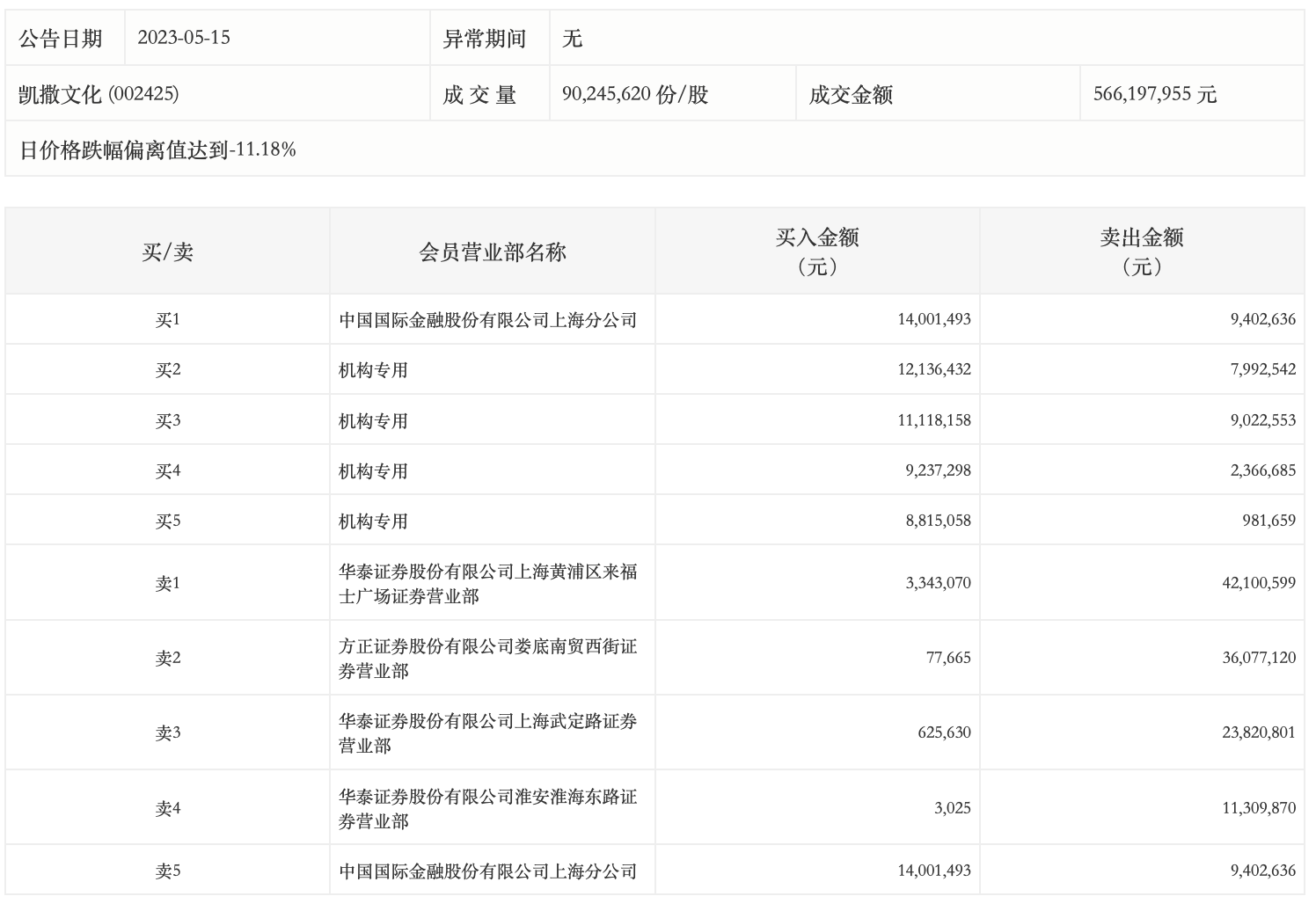The width and height of the screenshot is (1316, 911).
Task: Click the 异常期间 label cell
Action: tap(485, 39)
